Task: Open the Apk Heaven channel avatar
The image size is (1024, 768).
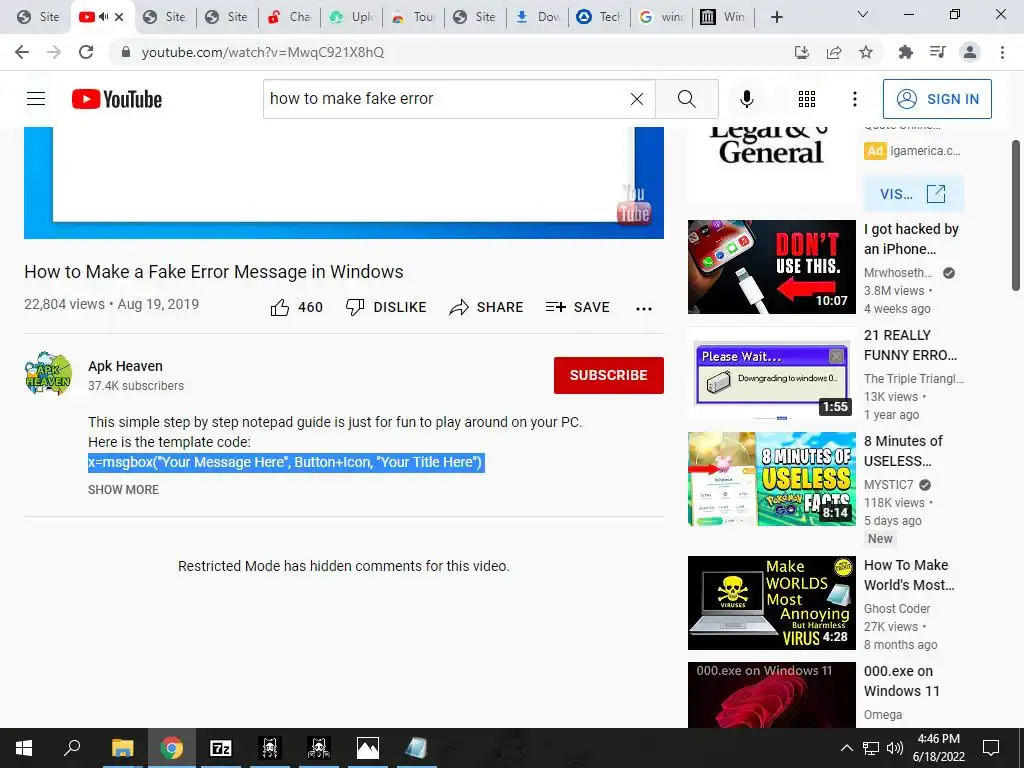Action: click(x=48, y=374)
